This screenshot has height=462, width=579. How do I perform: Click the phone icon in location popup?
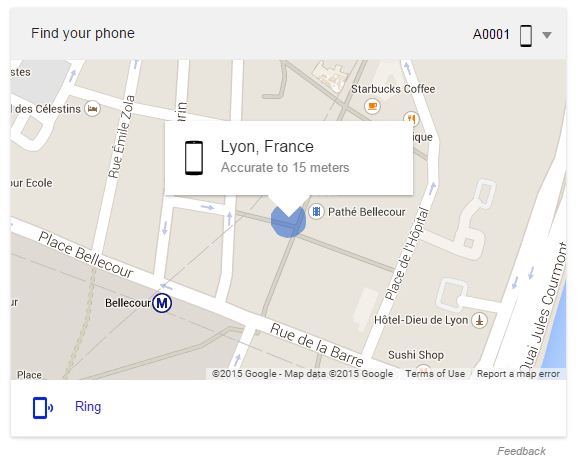[194, 158]
